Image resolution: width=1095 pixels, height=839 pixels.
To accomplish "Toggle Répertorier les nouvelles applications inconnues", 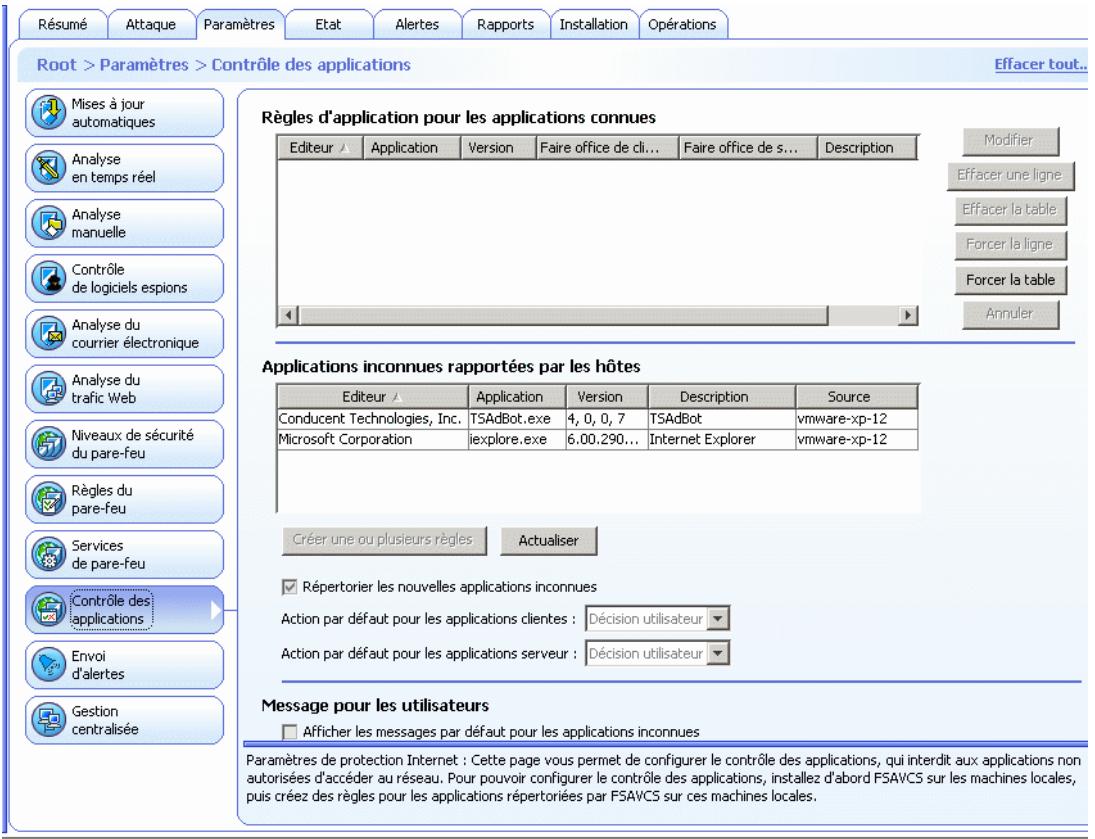I will coord(289,587).
